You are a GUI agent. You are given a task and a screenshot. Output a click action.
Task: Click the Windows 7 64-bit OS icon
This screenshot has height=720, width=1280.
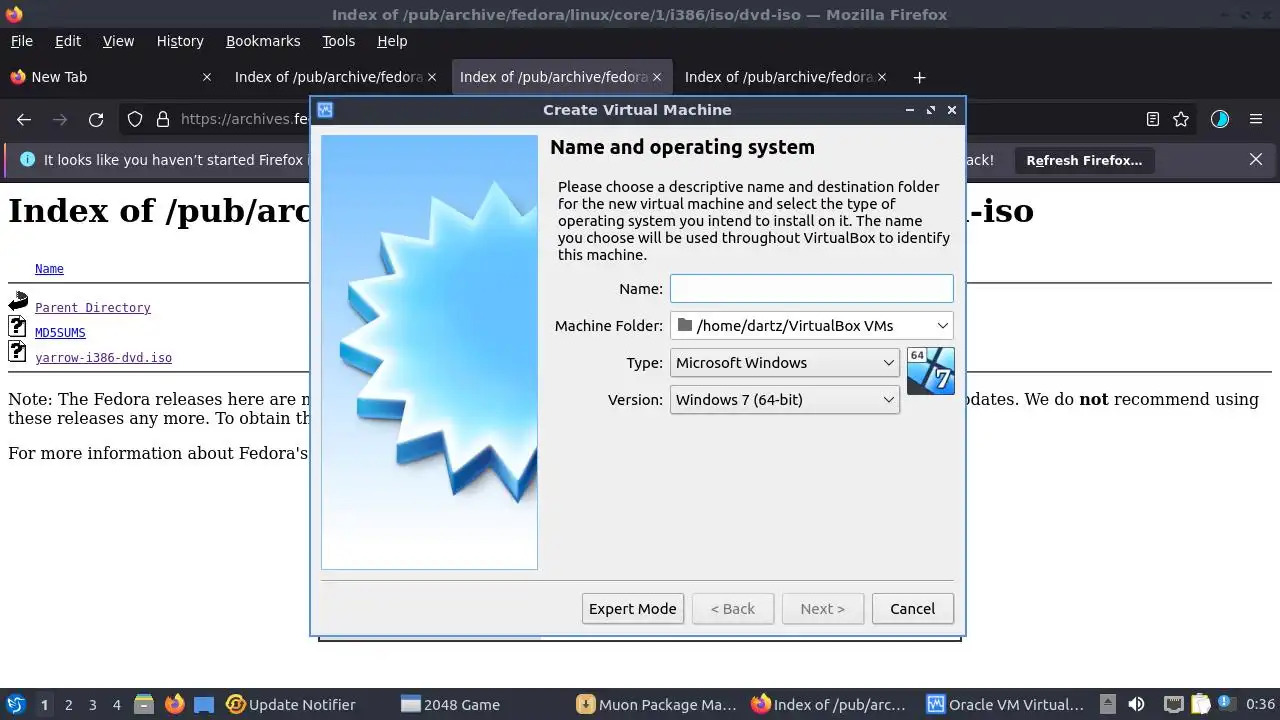930,371
